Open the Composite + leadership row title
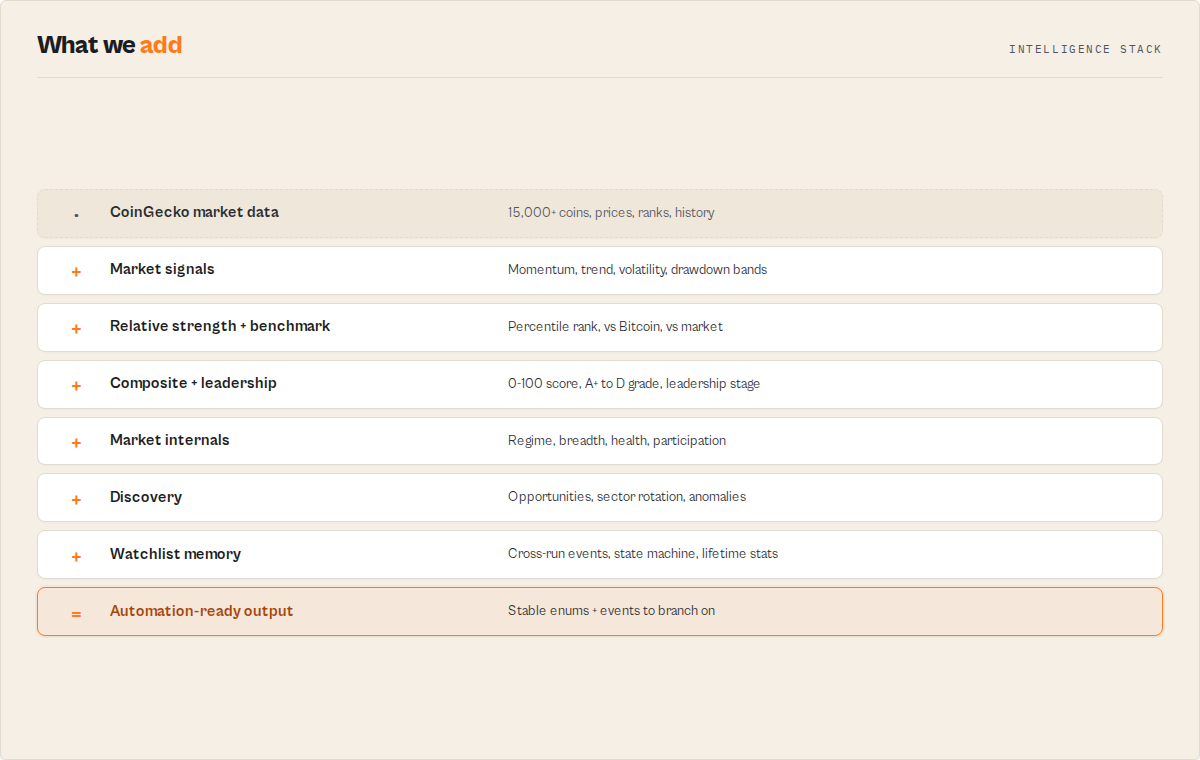The height and width of the screenshot is (760, 1200). pos(193,383)
